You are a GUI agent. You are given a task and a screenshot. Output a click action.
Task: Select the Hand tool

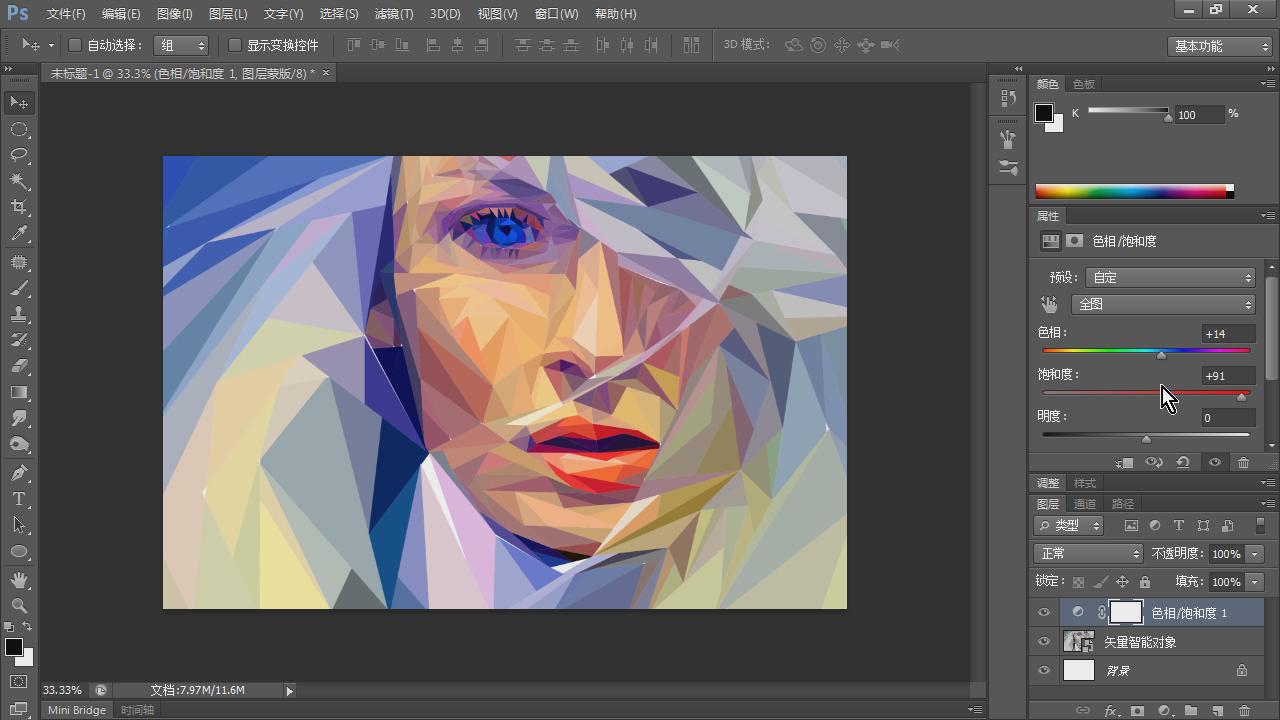(19, 579)
